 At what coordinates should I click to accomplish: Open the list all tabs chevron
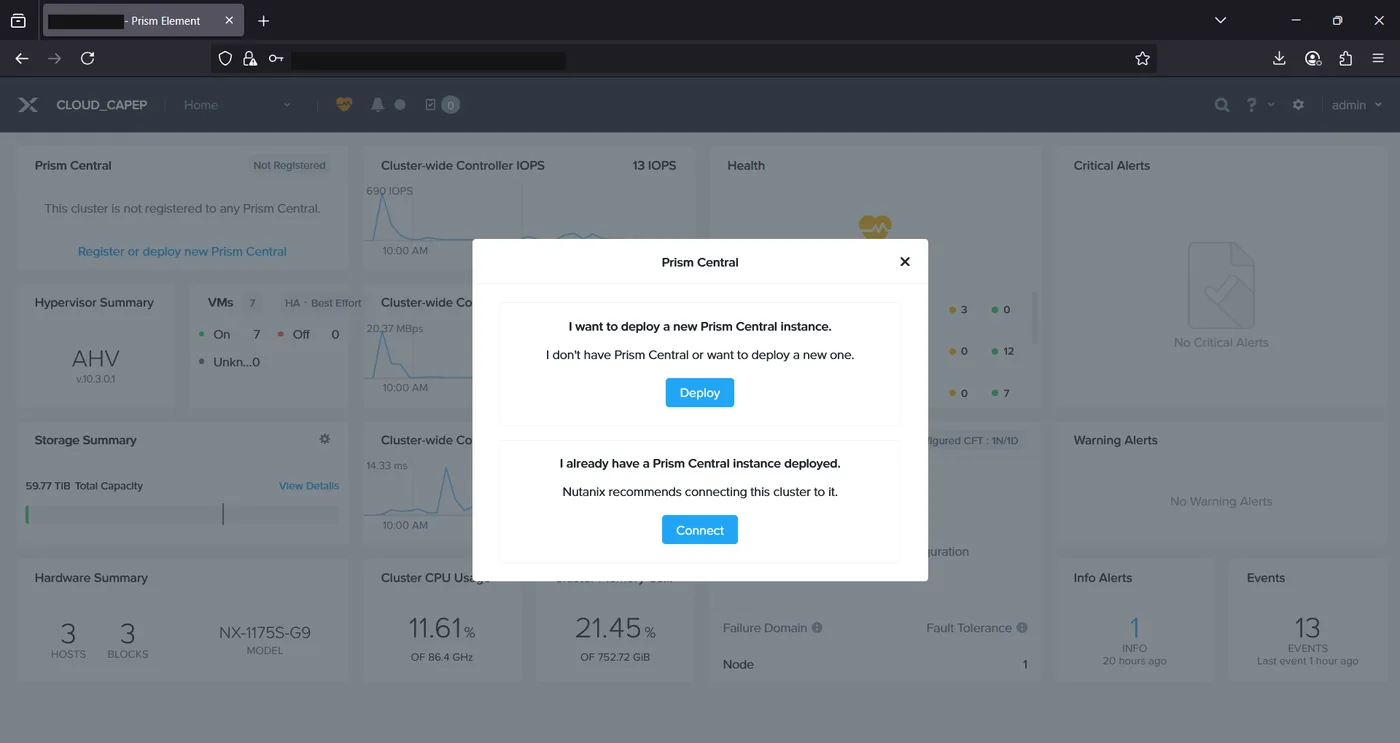point(1220,20)
